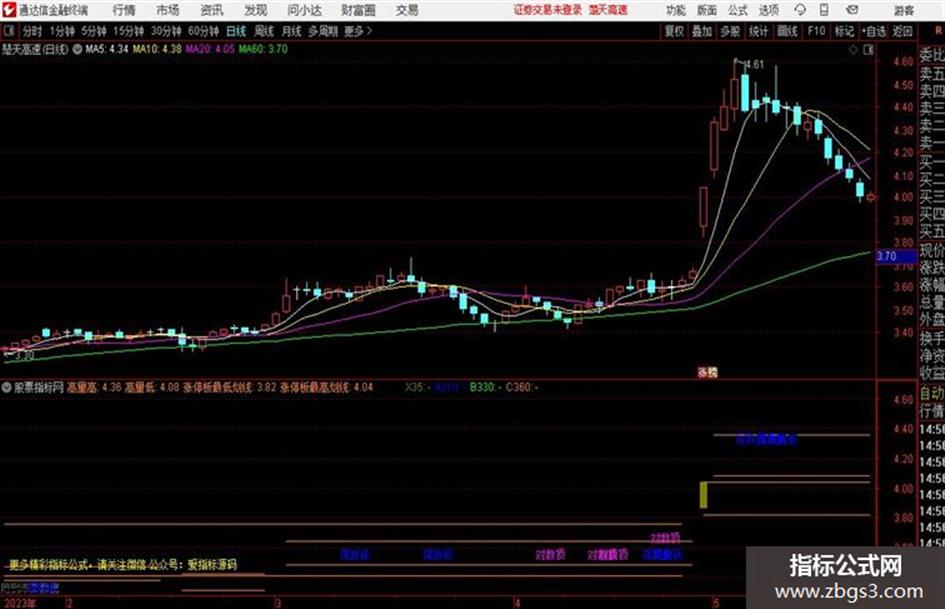Click the mobile phone icon
945x609 pixels.
(x=824, y=10)
